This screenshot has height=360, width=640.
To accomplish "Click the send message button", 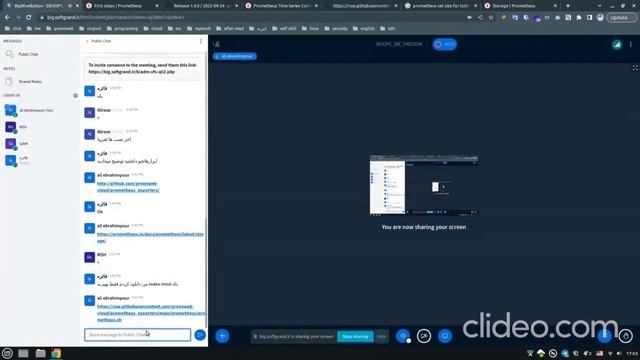I will [200, 335].
